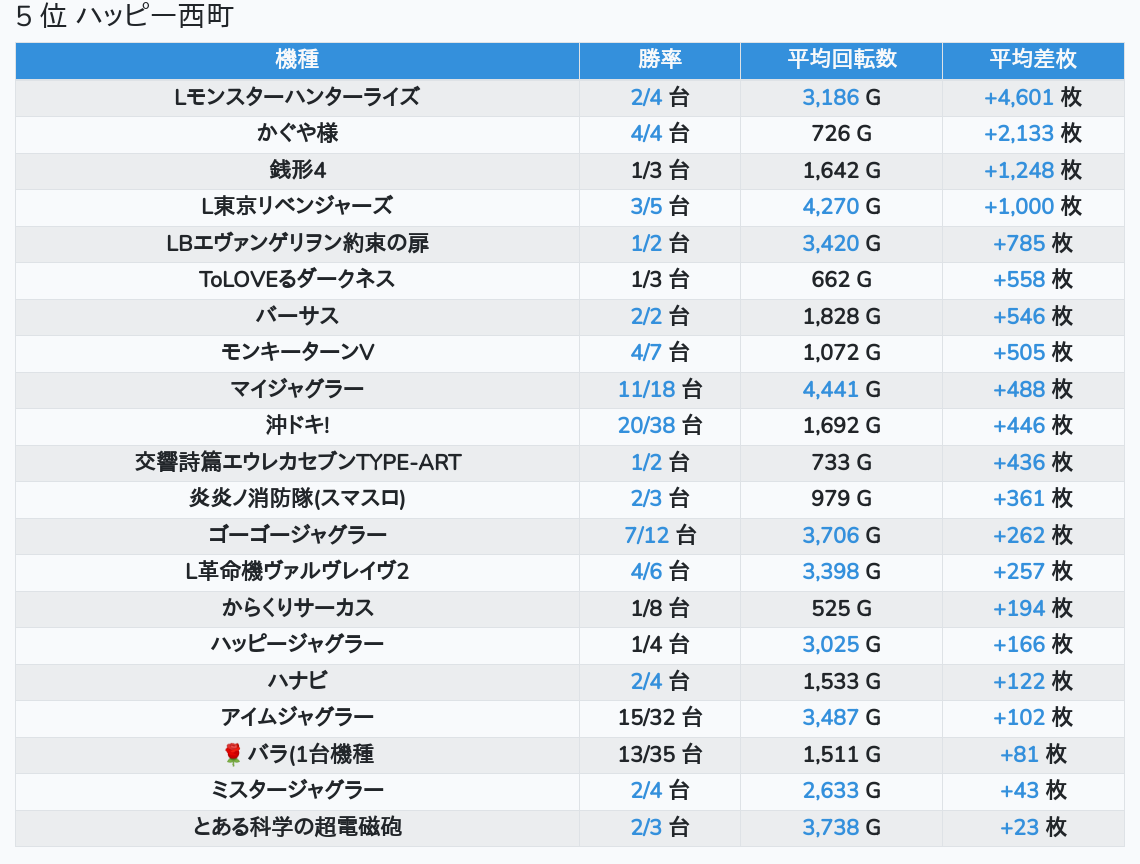The width and height of the screenshot is (1140, 864).
Task: Click 20/38 win rate for 沖ドキ!
Action: click(x=647, y=425)
